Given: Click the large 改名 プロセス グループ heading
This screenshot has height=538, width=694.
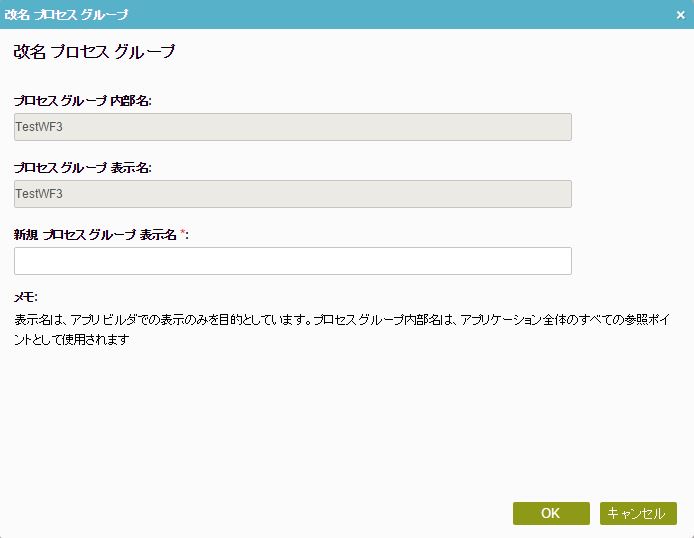Looking at the screenshot, I should pos(94,52).
